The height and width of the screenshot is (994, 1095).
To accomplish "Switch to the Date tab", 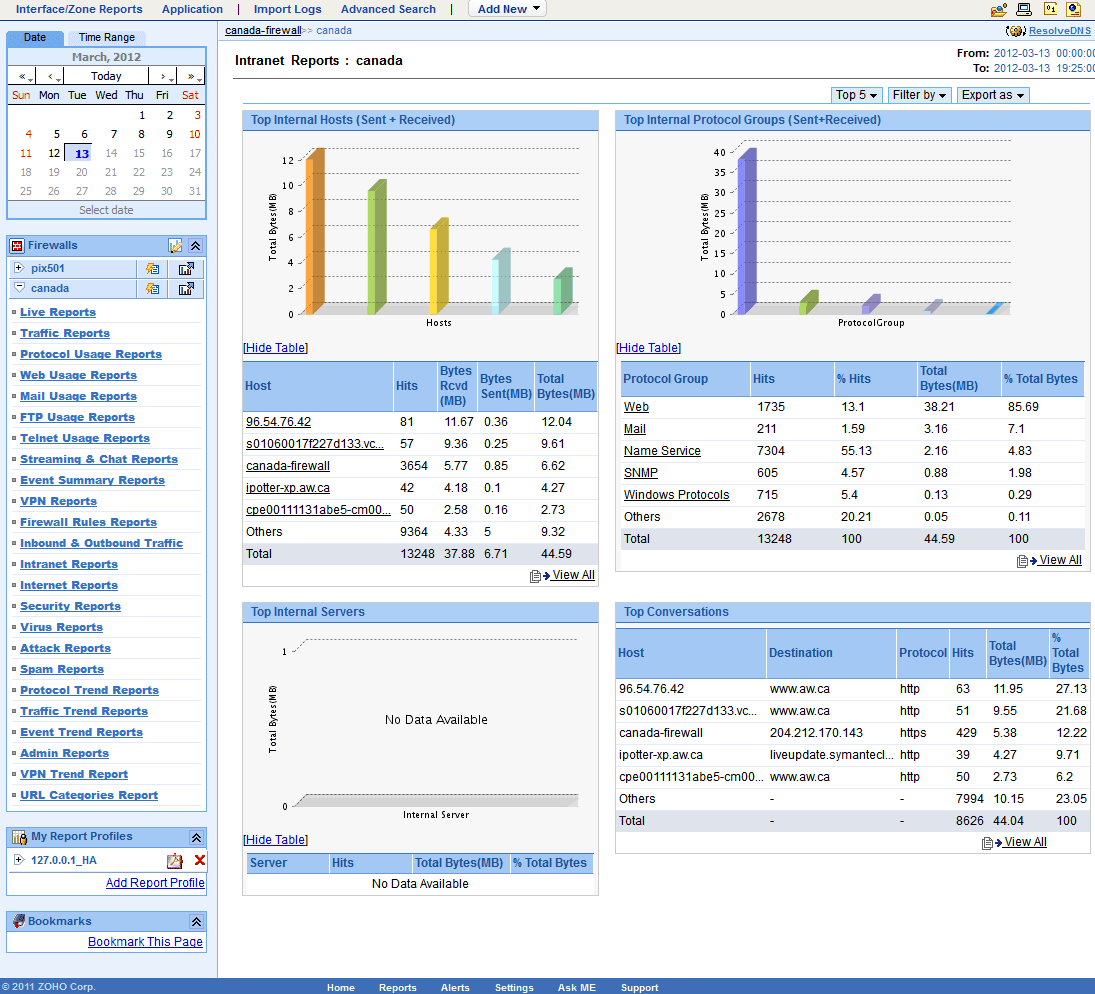I will click(35, 38).
